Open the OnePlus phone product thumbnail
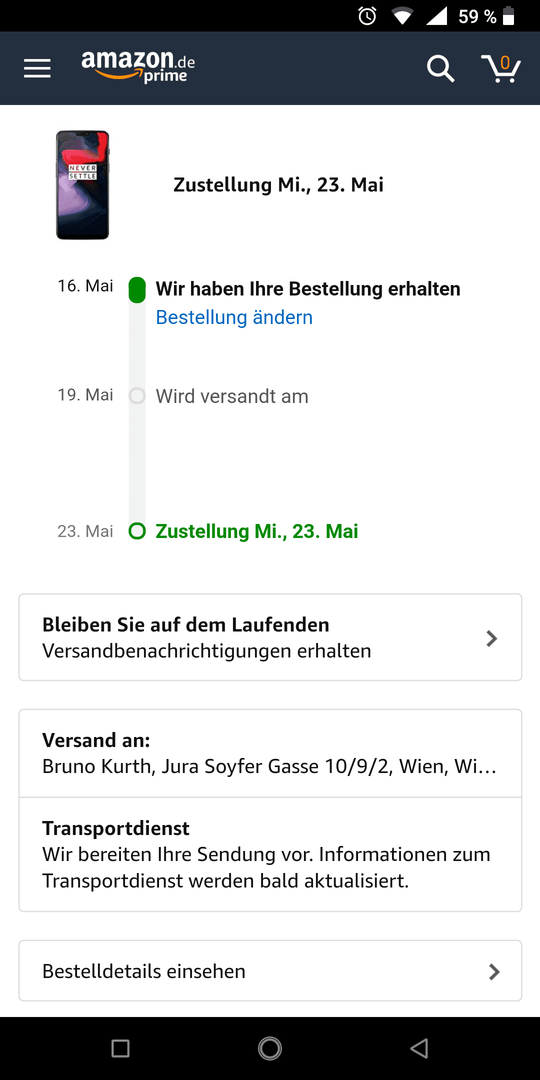 coord(83,185)
